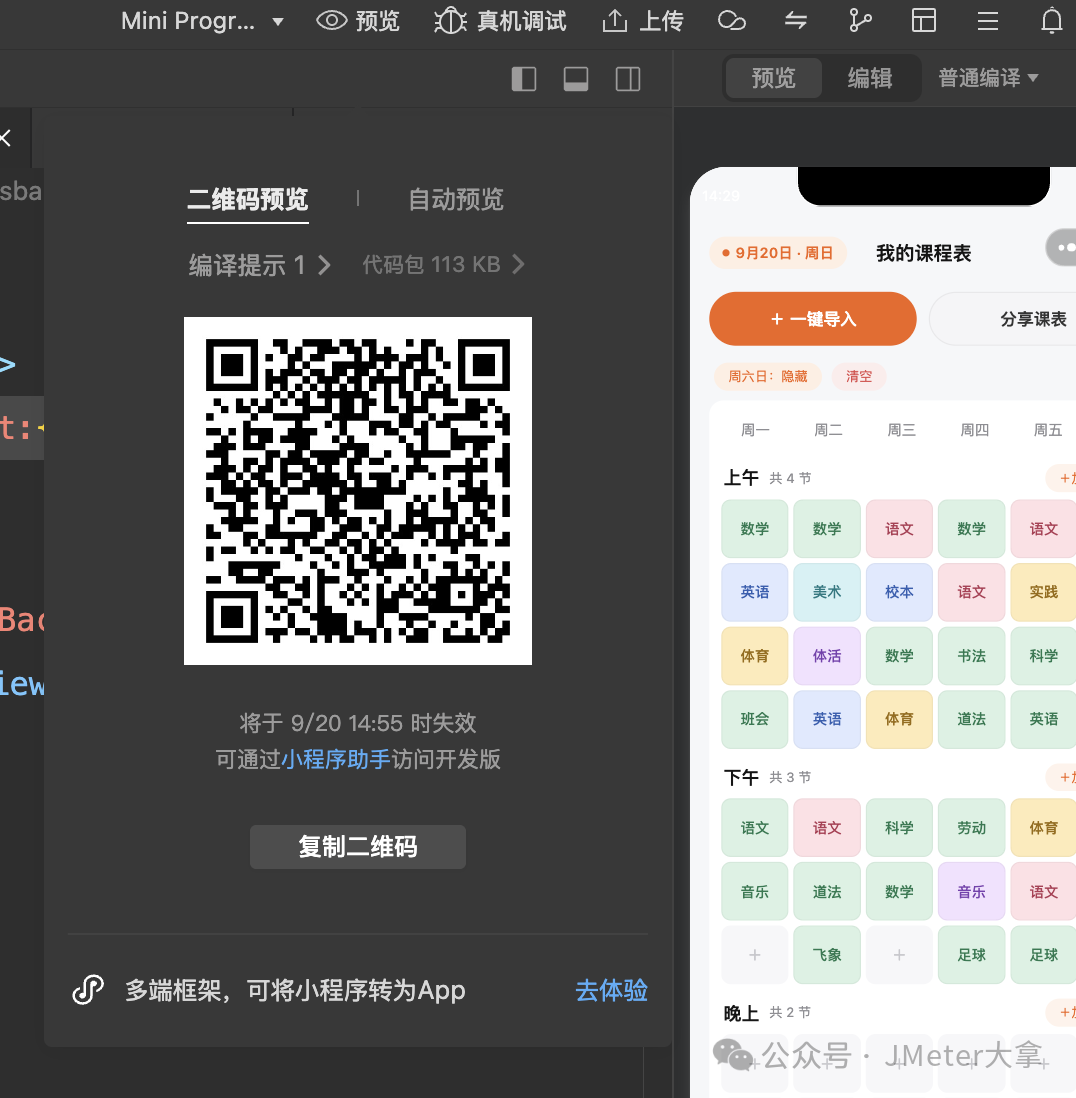
Task: Tap the Thursday purple 音乐 cell
Action: point(972,892)
